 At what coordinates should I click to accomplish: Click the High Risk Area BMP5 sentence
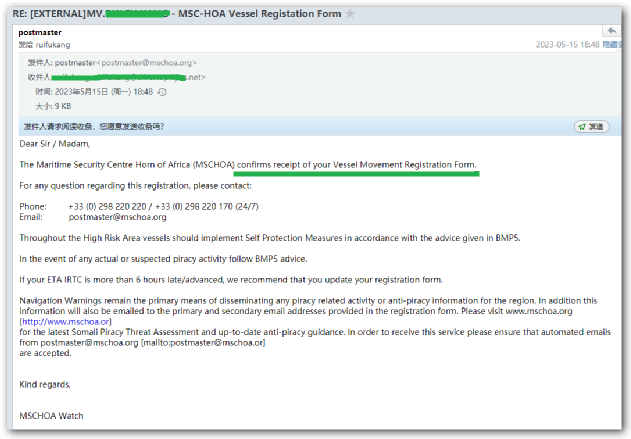pos(270,238)
